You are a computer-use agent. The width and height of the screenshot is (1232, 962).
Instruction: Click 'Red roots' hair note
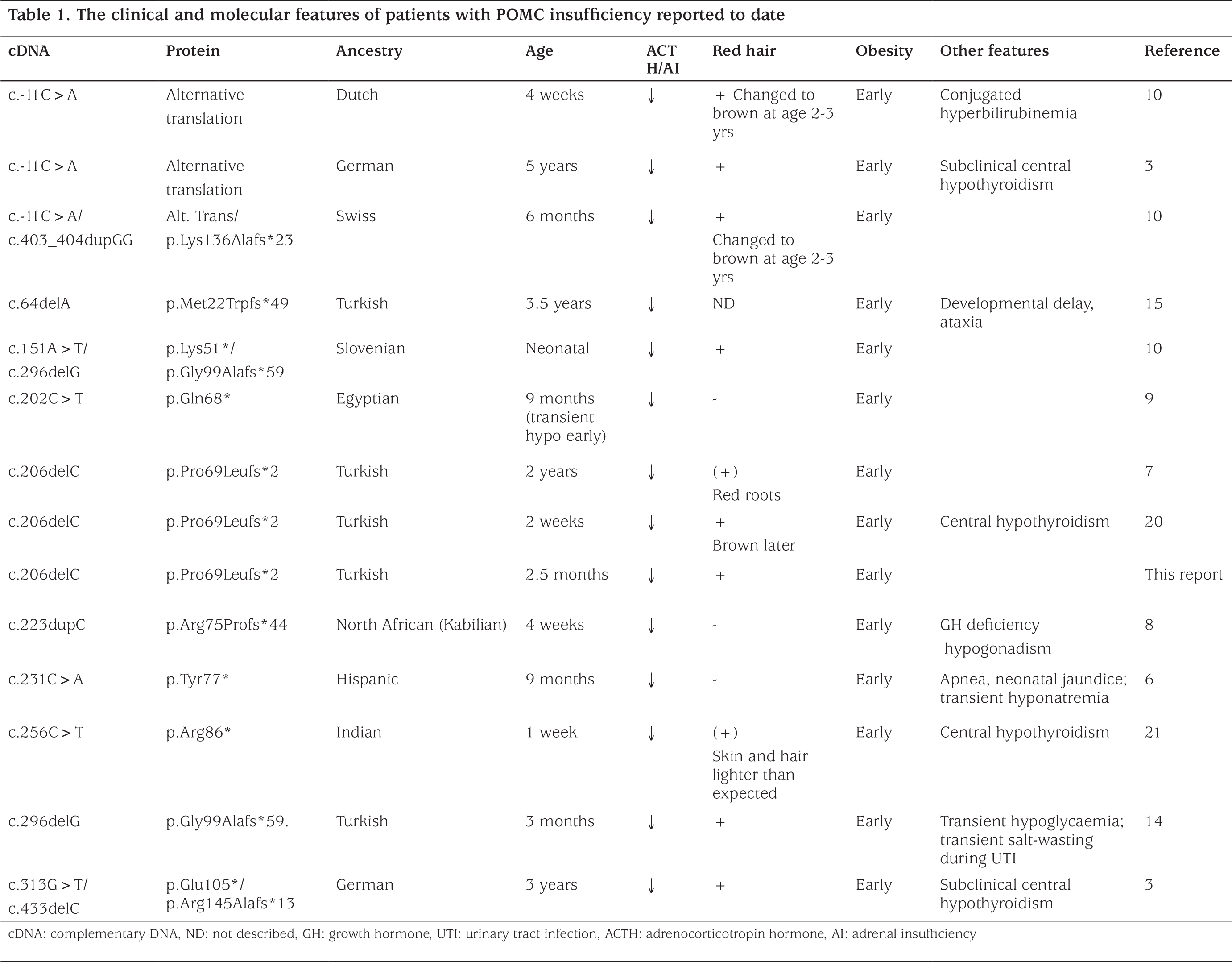point(746,495)
